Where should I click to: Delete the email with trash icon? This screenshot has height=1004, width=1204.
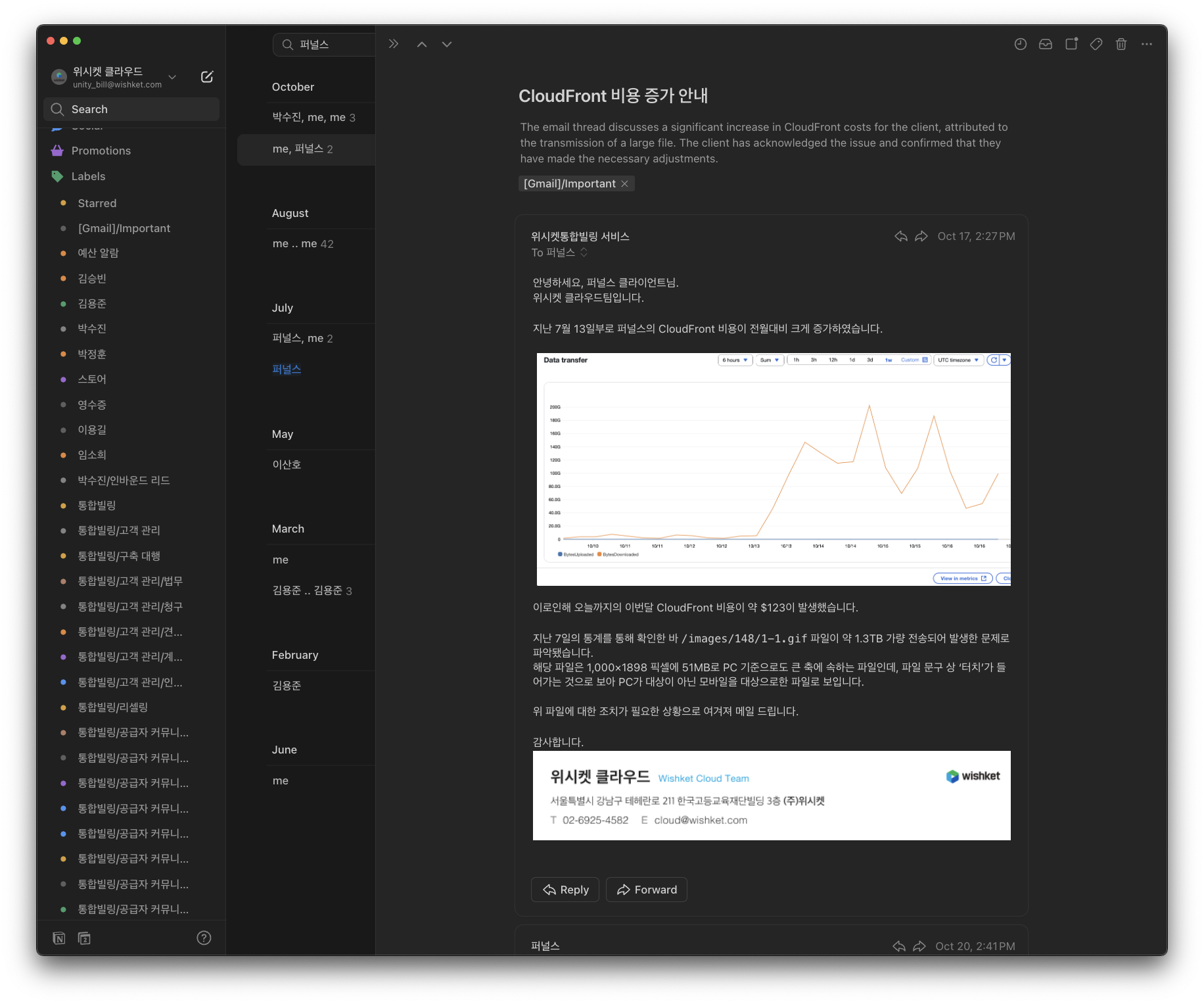[1121, 44]
